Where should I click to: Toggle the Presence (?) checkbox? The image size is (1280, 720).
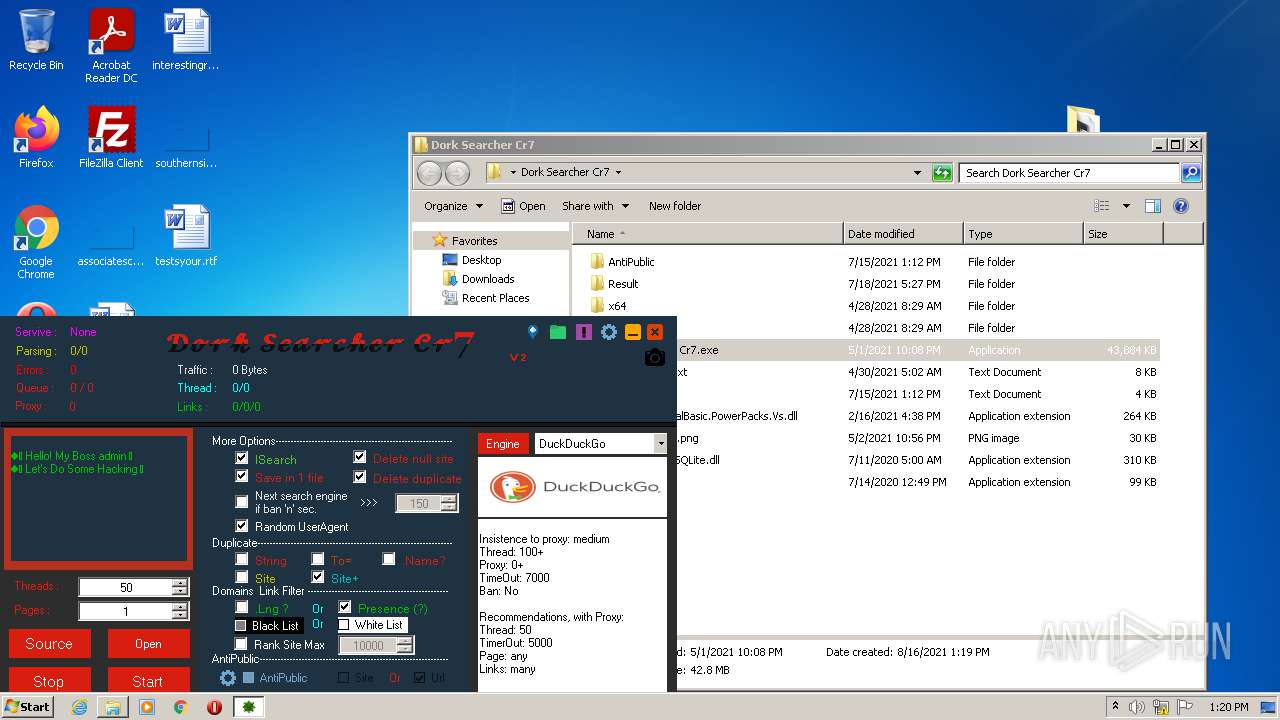(x=345, y=607)
